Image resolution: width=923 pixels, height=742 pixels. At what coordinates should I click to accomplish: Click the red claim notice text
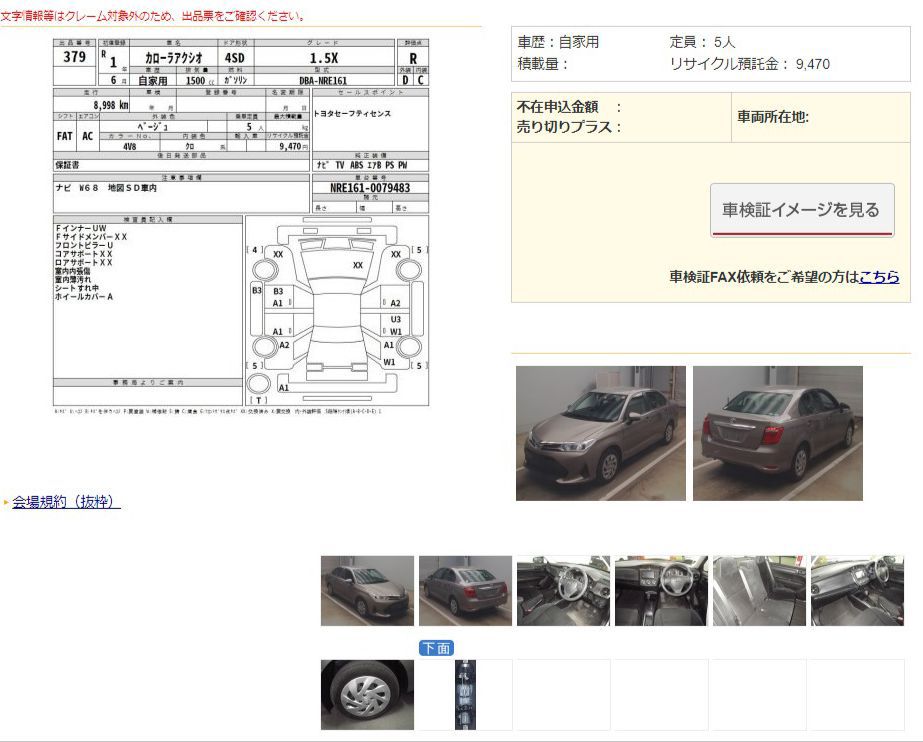pos(153,16)
